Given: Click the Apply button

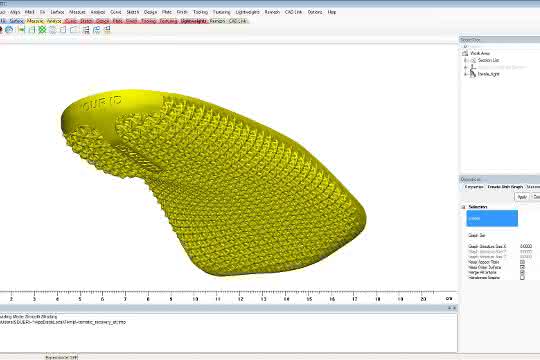Looking at the screenshot, I should [x=522, y=197].
